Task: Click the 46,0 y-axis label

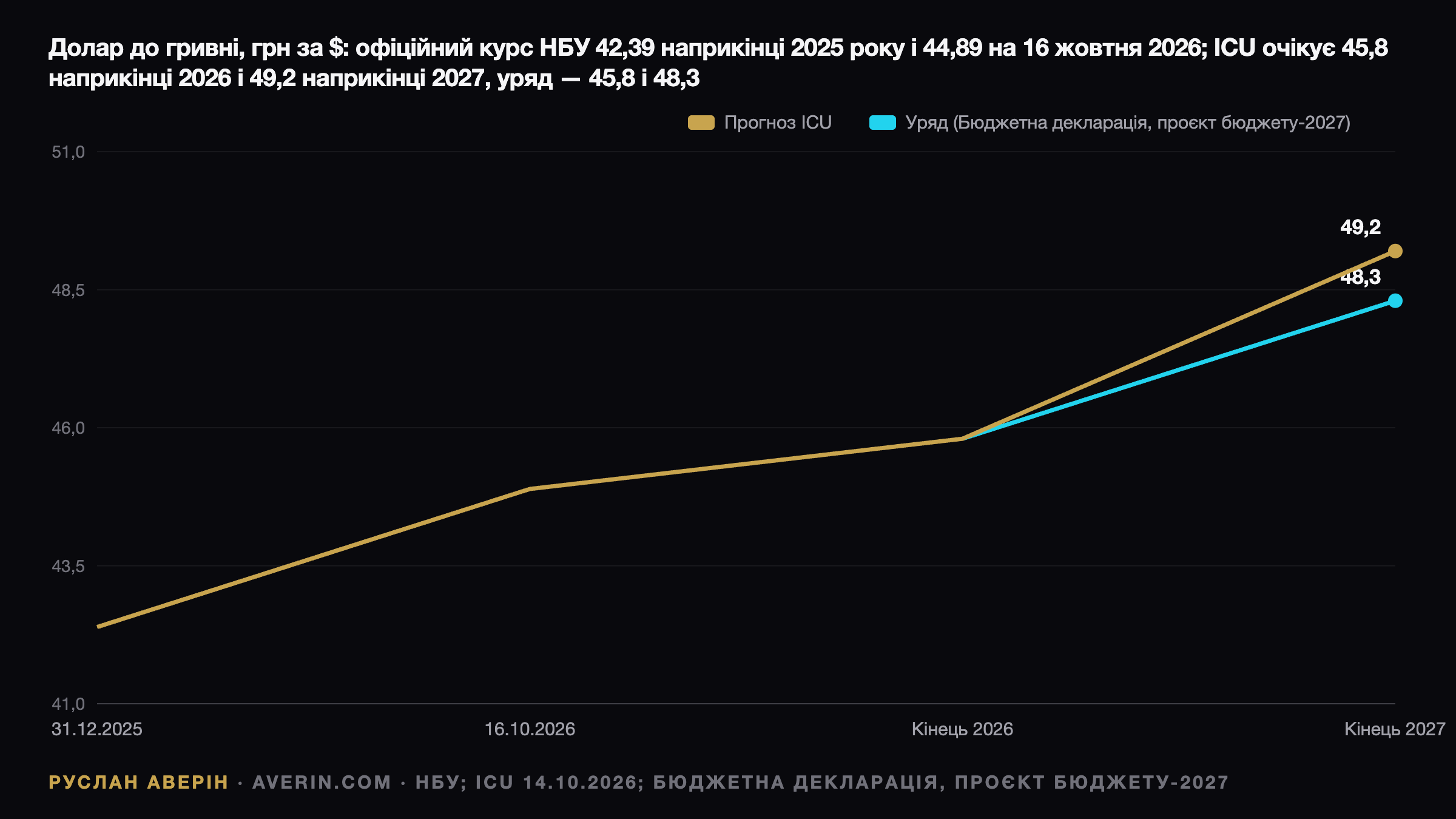Action: coord(68,428)
